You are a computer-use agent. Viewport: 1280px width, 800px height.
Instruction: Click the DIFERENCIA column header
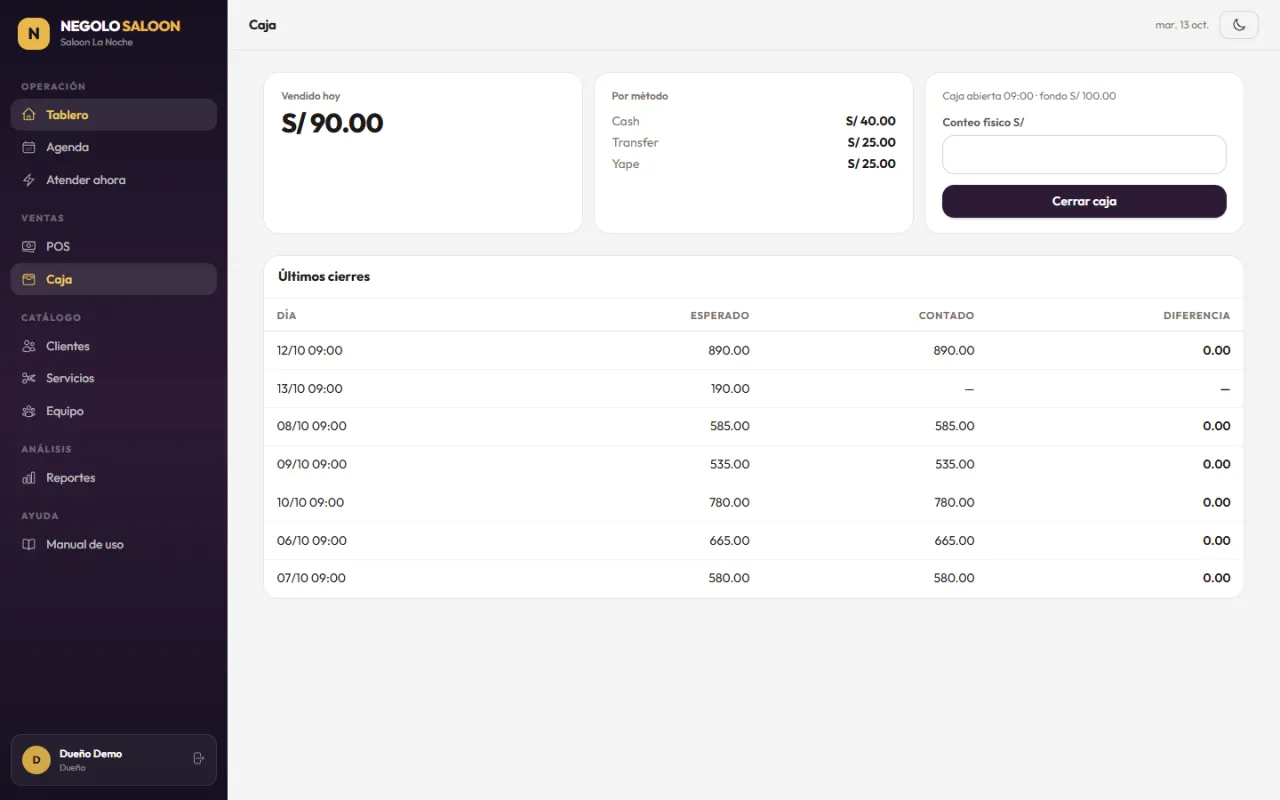1197,315
